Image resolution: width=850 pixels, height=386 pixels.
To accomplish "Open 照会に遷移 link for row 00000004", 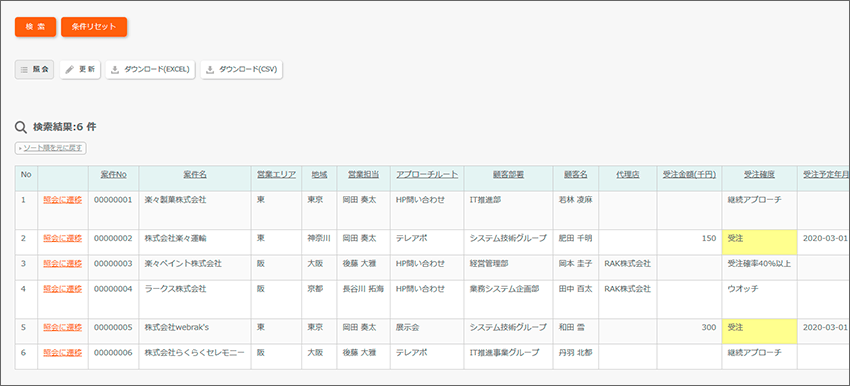I will [x=62, y=289].
